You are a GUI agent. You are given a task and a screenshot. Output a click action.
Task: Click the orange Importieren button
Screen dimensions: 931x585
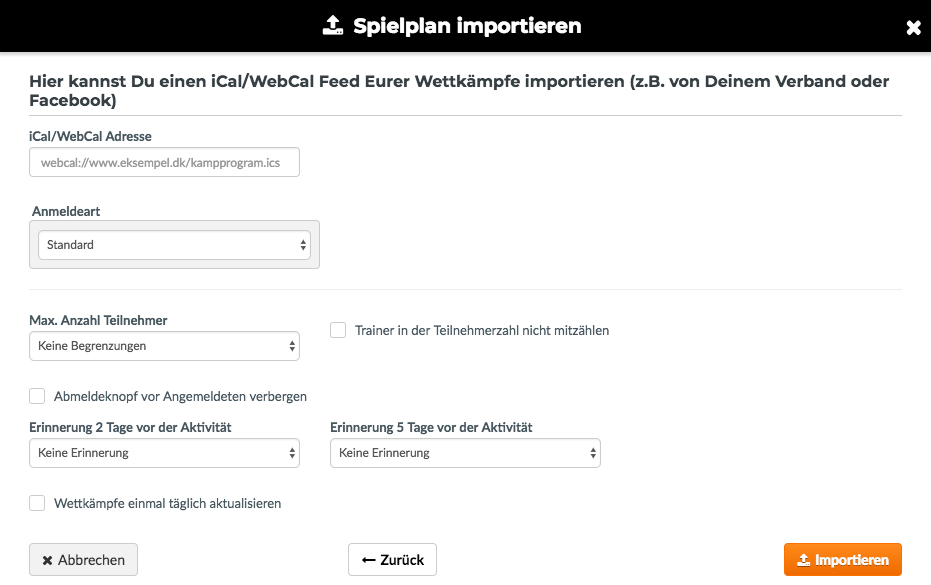point(843,559)
